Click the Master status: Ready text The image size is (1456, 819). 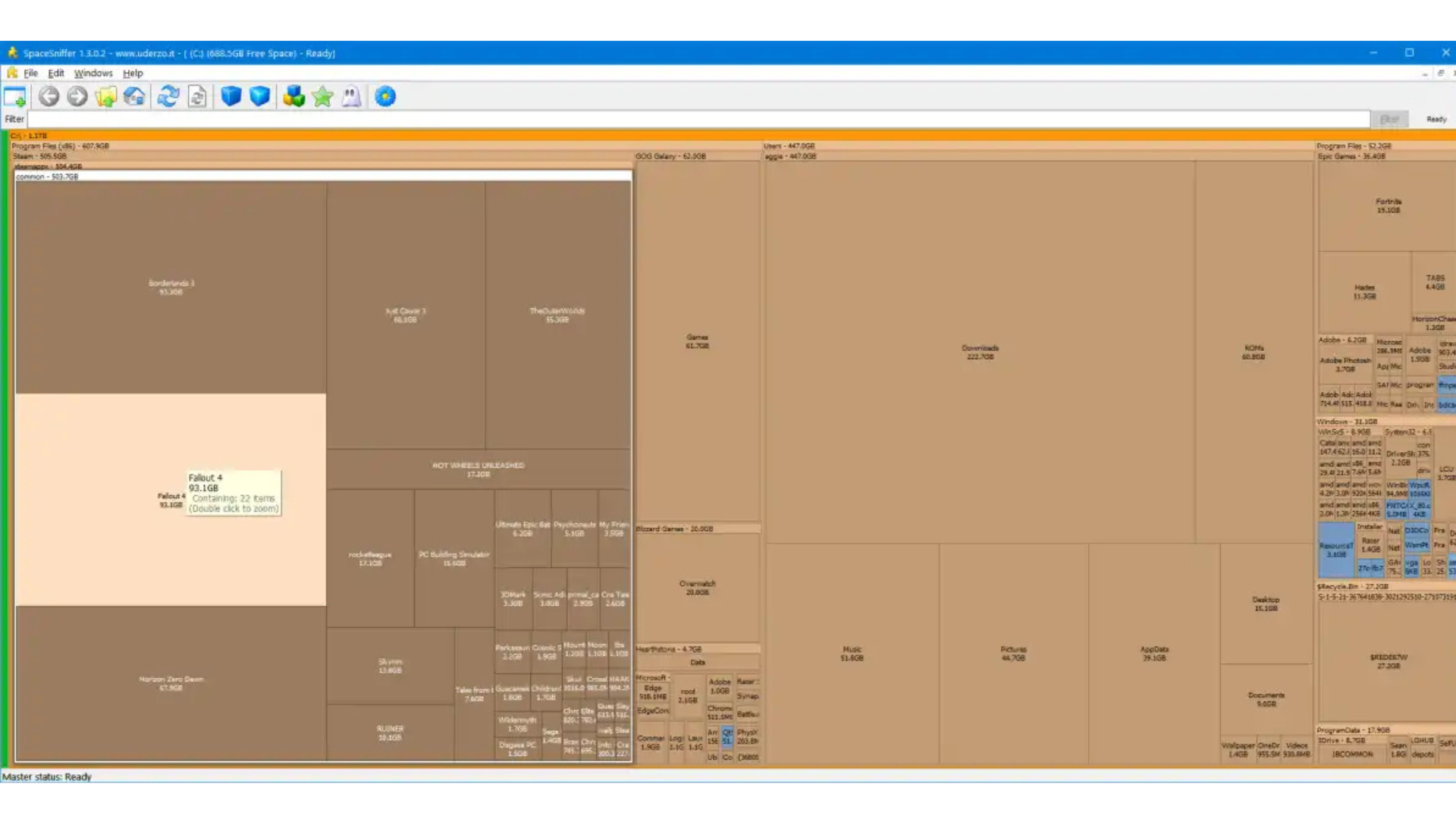point(46,777)
